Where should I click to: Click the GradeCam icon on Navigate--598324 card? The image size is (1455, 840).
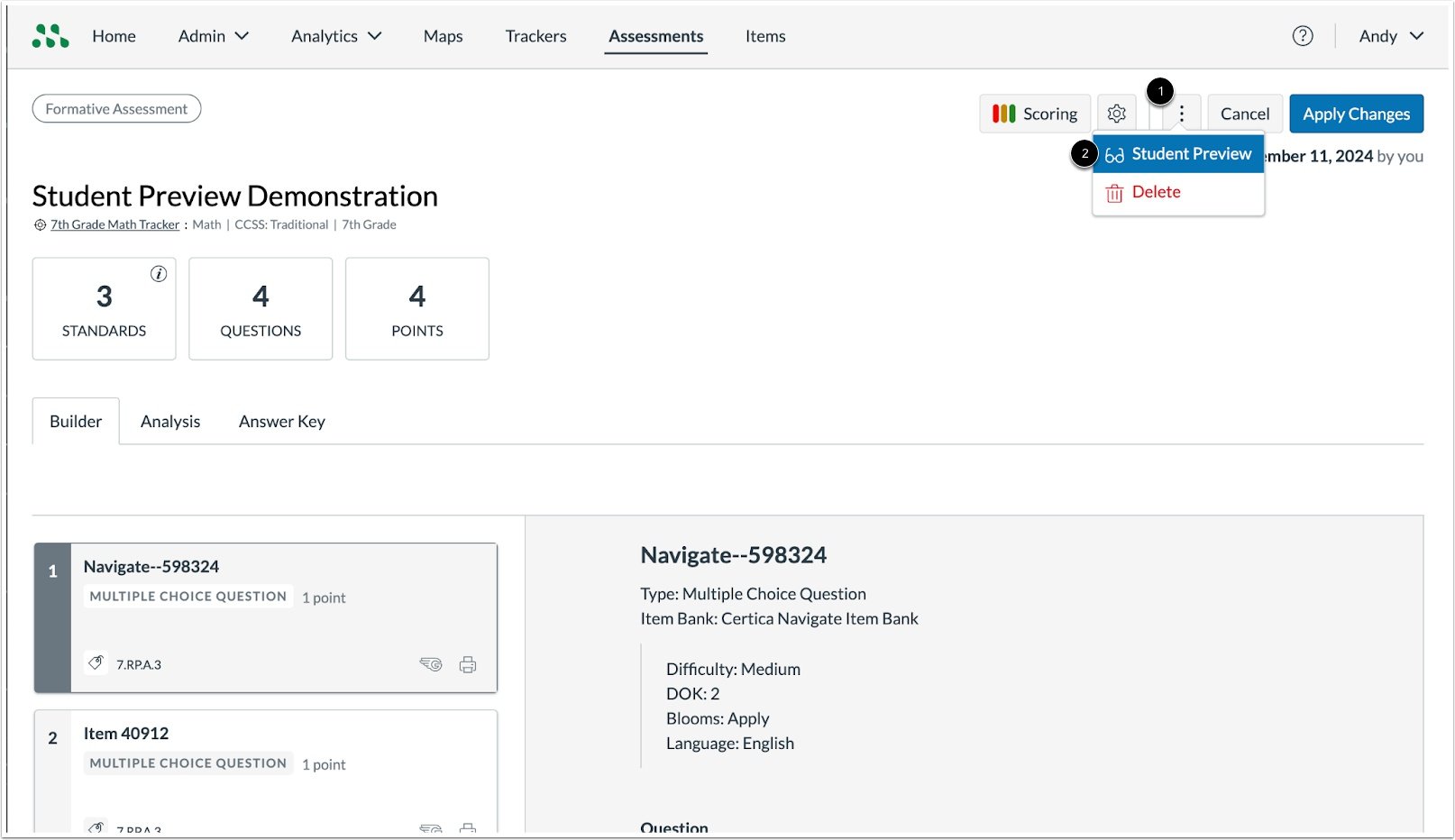coord(431,664)
